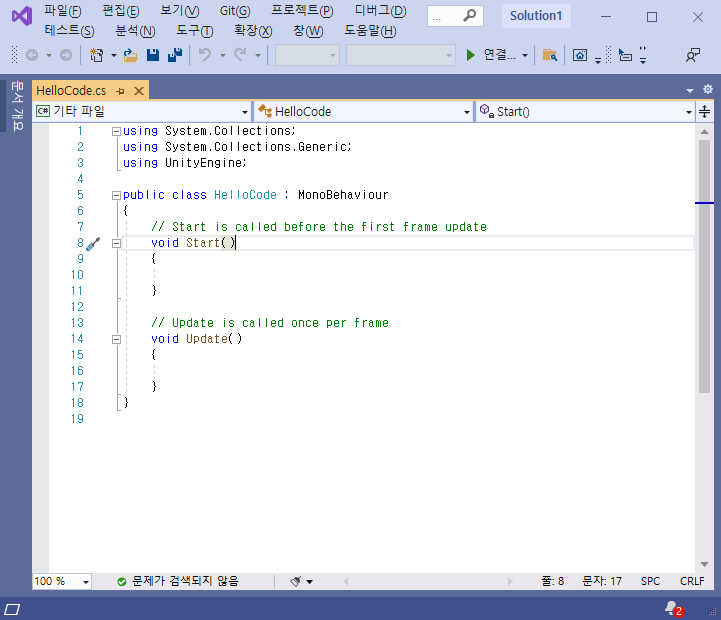Navigate backward with the back arrow
The width and height of the screenshot is (721, 620).
click(32, 55)
